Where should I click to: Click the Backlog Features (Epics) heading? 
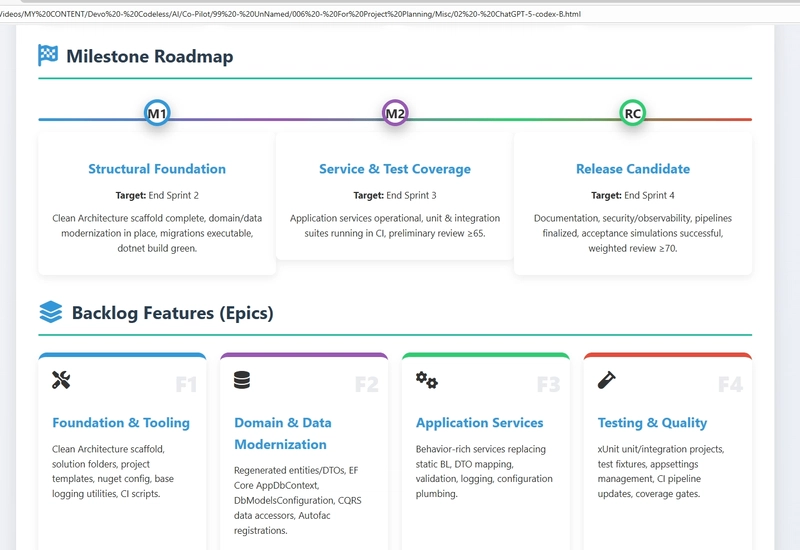(x=172, y=313)
